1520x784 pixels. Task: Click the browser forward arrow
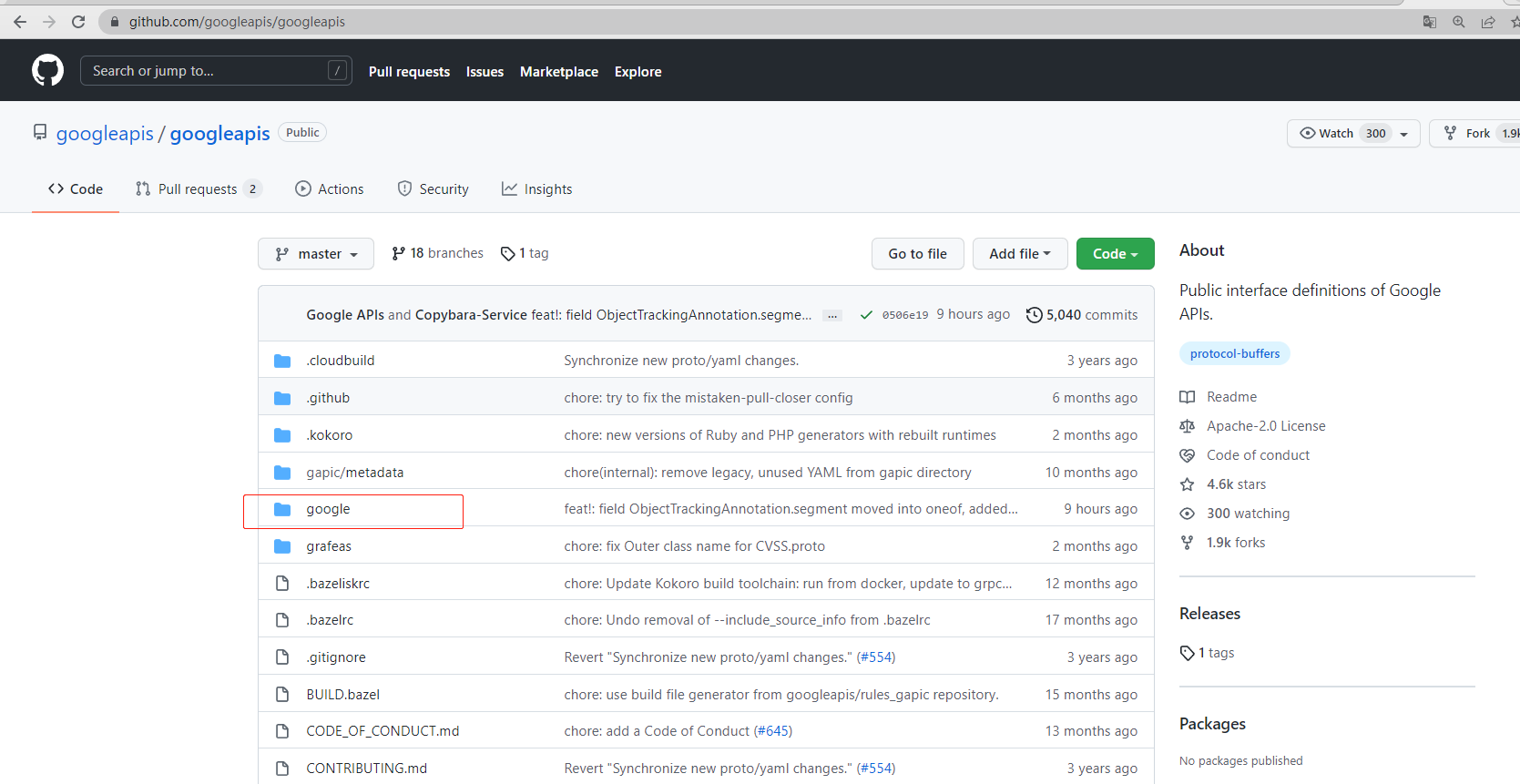(49, 22)
